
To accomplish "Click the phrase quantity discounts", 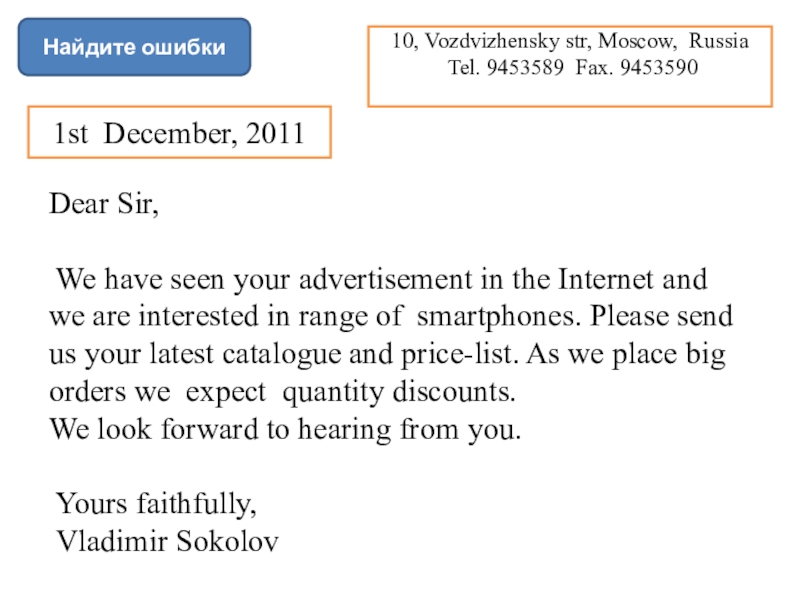I will tap(400, 393).
